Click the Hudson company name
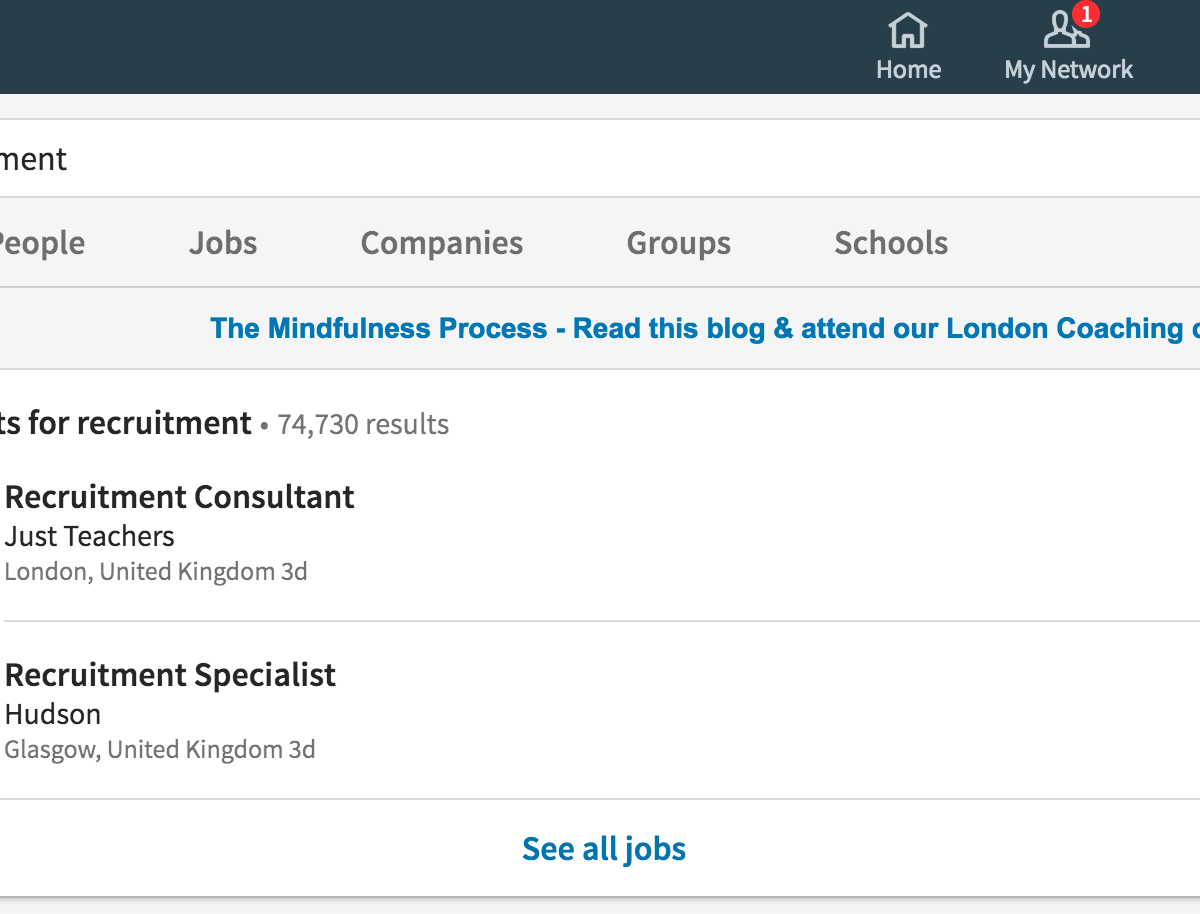This screenshot has height=914, width=1200. [53, 714]
